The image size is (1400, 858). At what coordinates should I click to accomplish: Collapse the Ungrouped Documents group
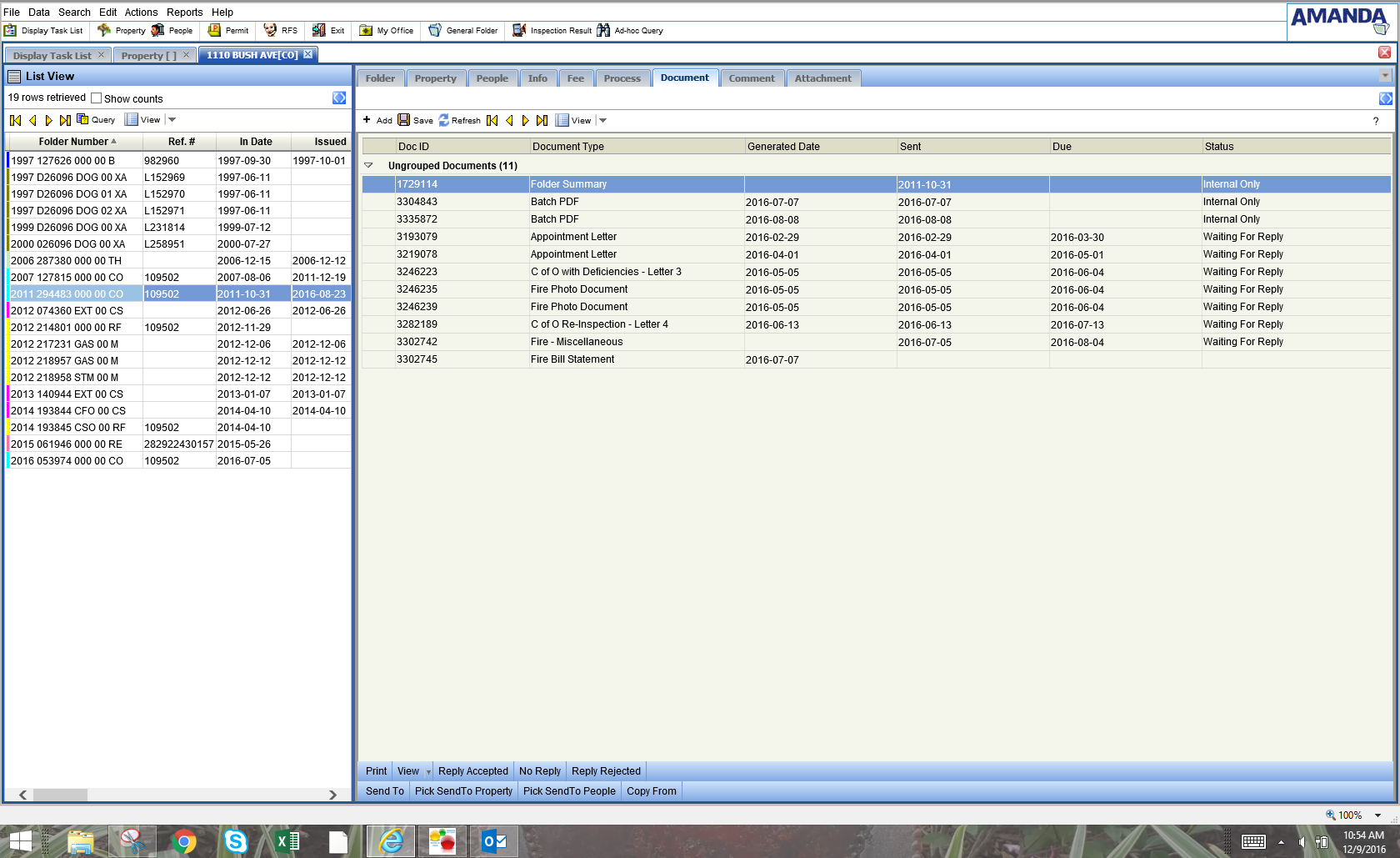pos(368,166)
